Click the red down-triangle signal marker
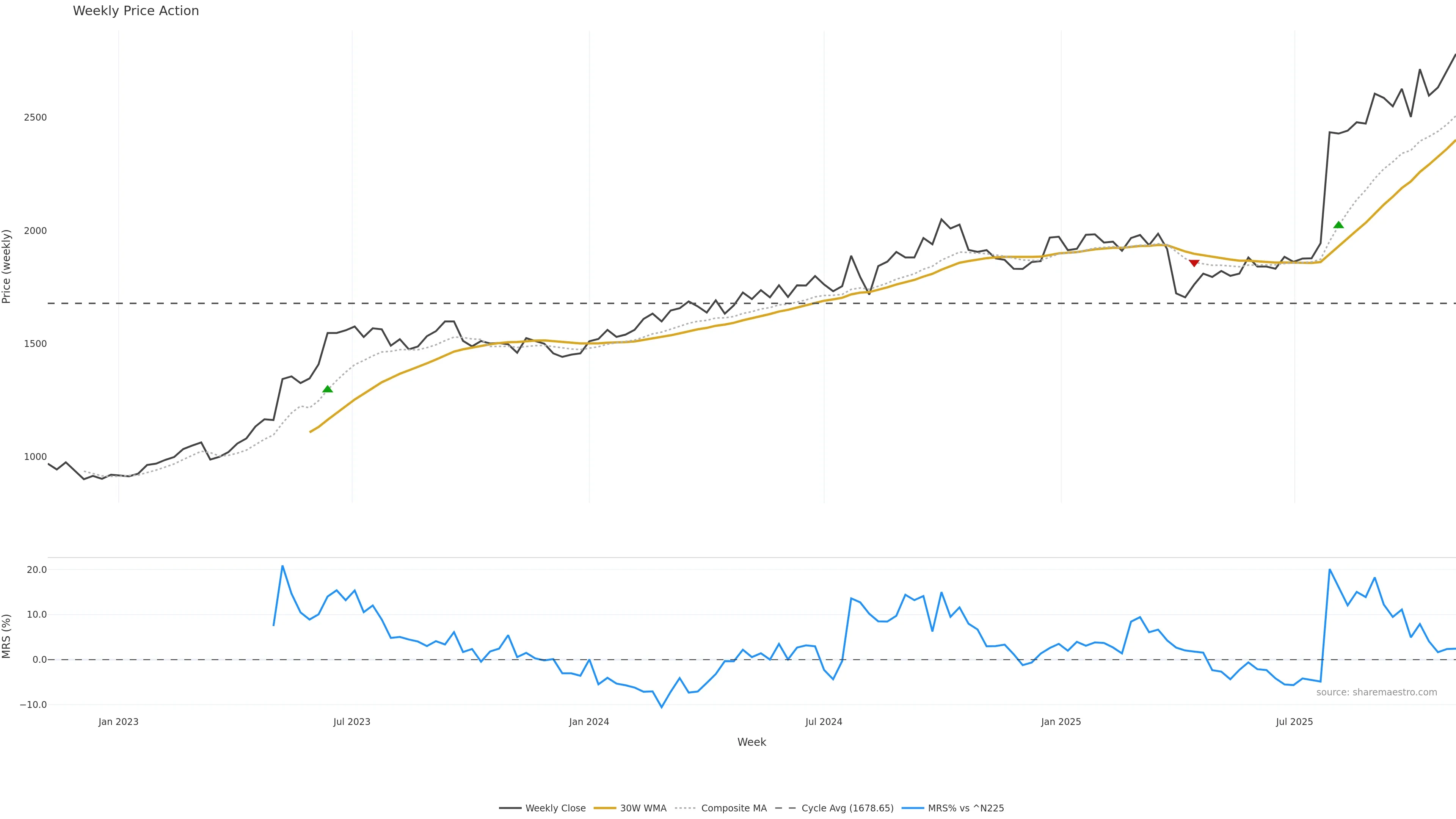 click(x=1194, y=263)
